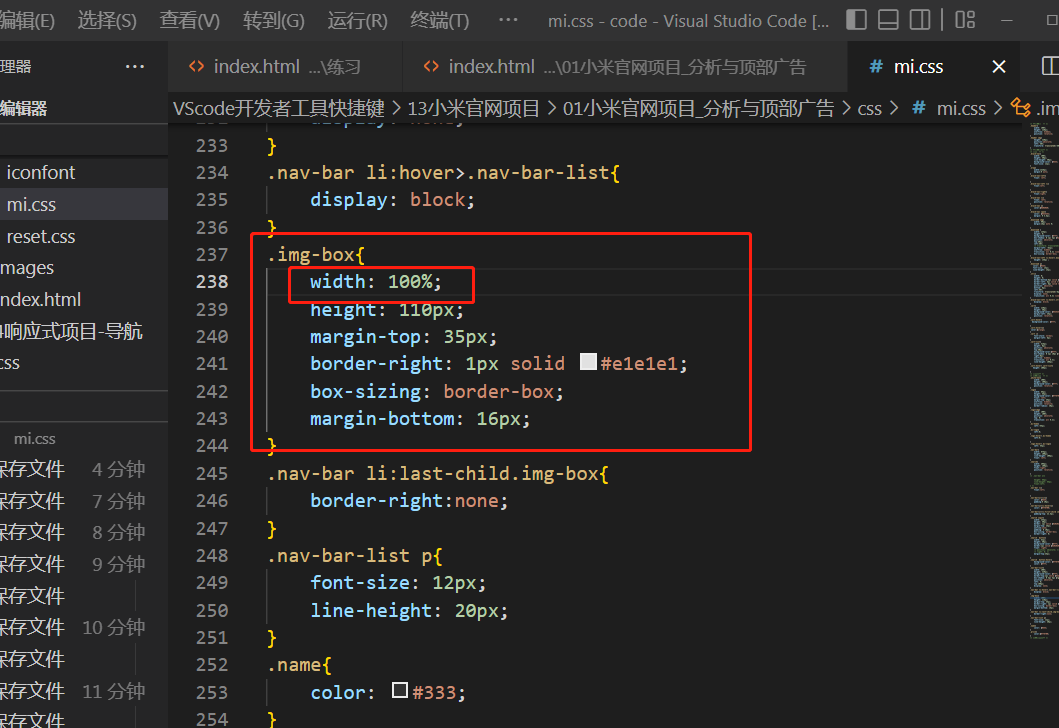Open breadcrumb VScode开发者工具快捷键
The height and width of the screenshot is (728, 1059).
click(279, 108)
